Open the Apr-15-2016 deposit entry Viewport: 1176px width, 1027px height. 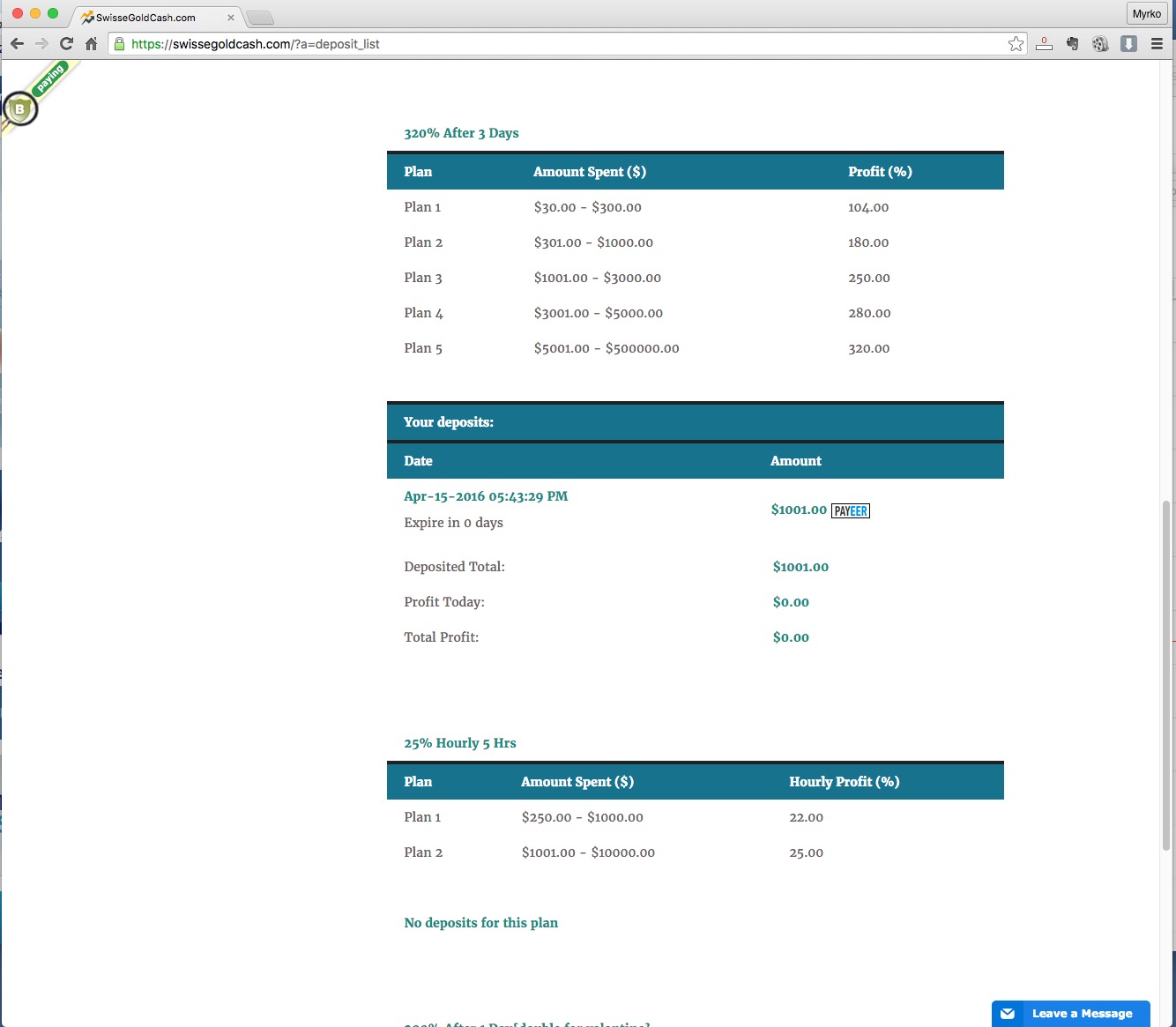[x=486, y=496]
